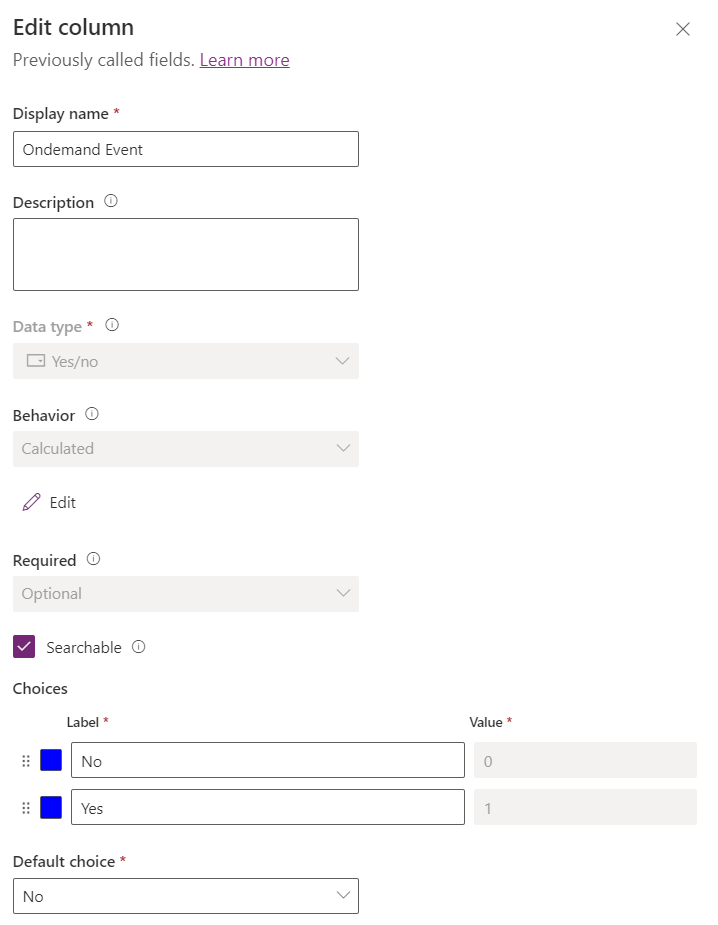
Task: Click the info icon beside Behavior
Action: 91,414
